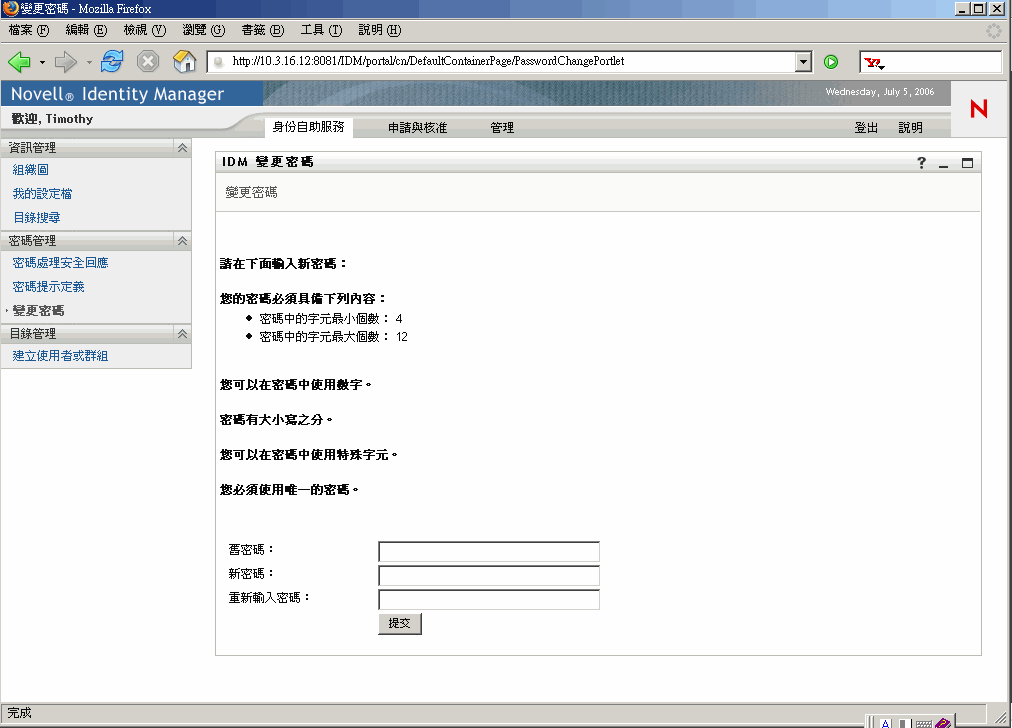
Task: Open the 建立使用者或群組 link
Action: click(61, 356)
